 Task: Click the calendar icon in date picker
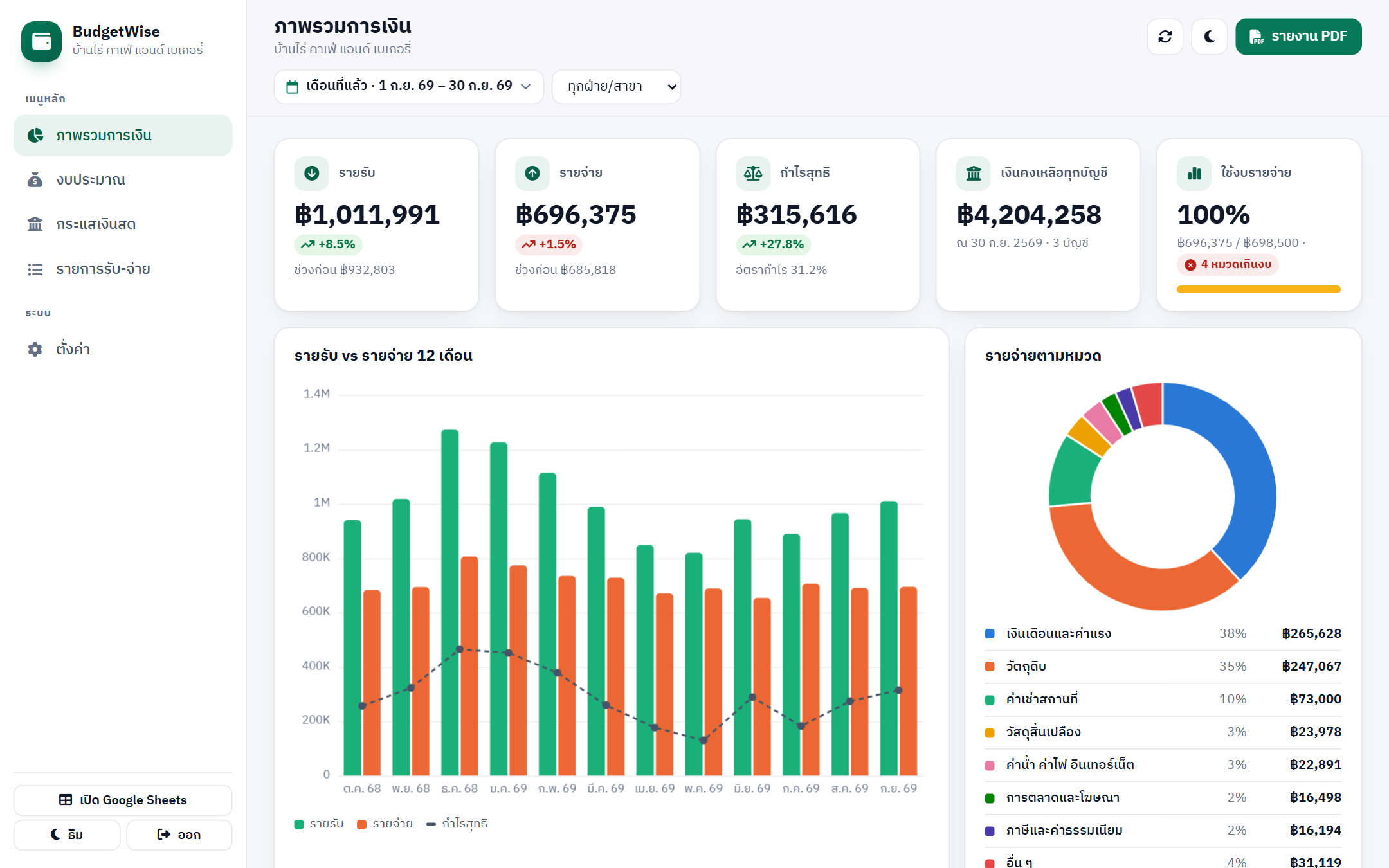pyautogui.click(x=292, y=87)
